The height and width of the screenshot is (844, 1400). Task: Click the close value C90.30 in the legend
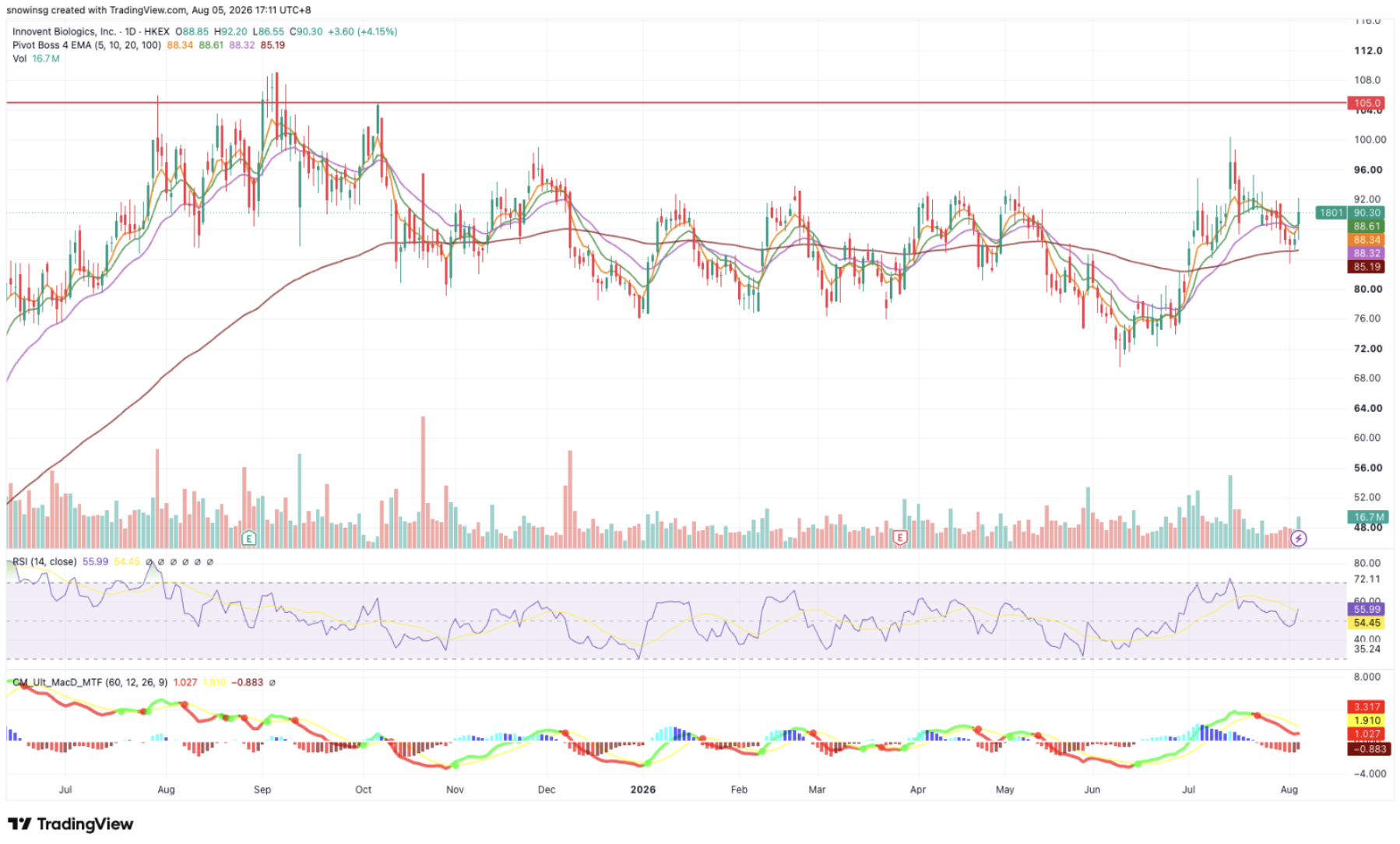click(x=306, y=32)
